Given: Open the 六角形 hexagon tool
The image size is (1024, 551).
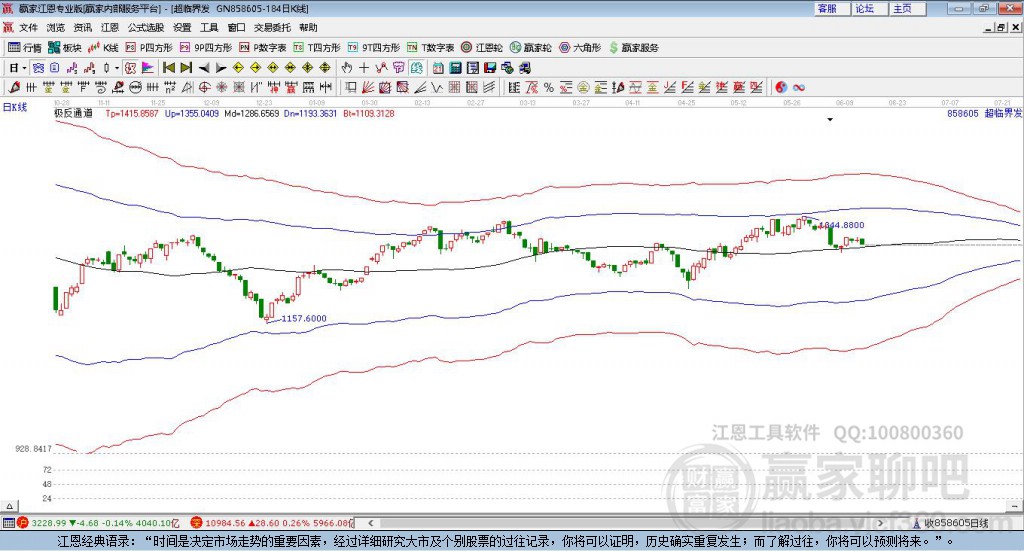Looking at the screenshot, I should coord(580,48).
